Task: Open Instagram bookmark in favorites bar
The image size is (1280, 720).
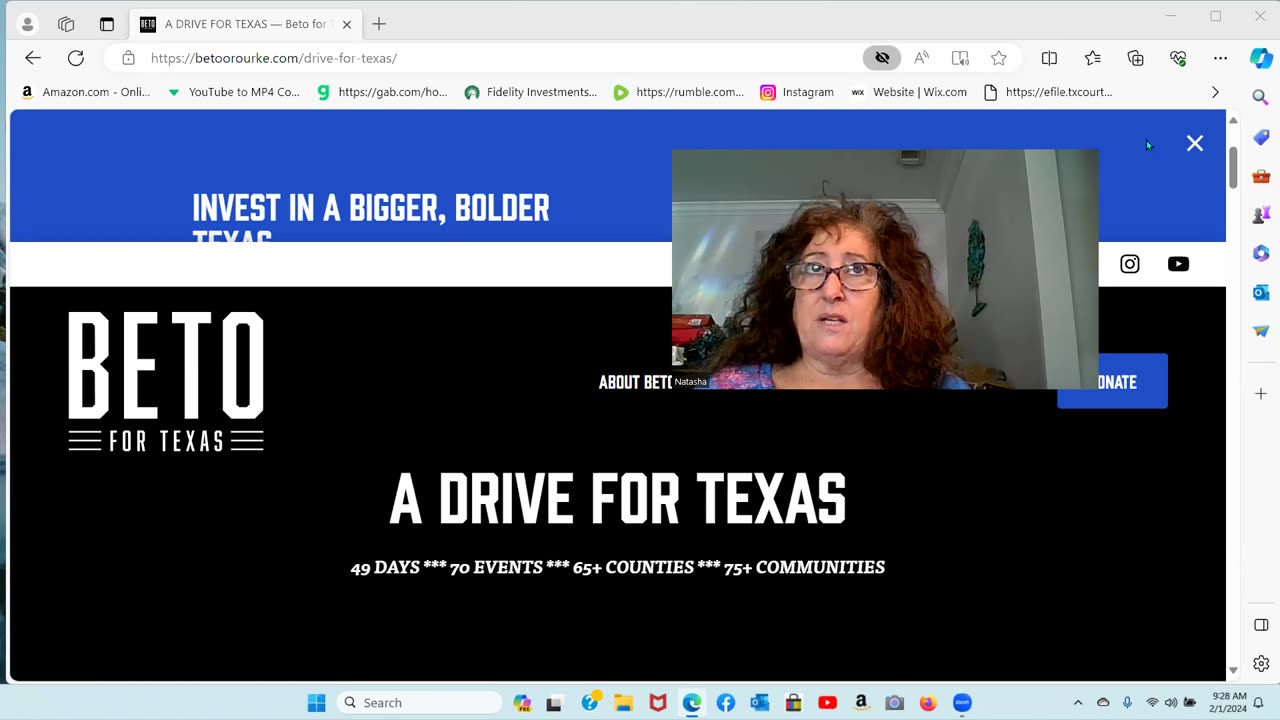Action: point(797,92)
